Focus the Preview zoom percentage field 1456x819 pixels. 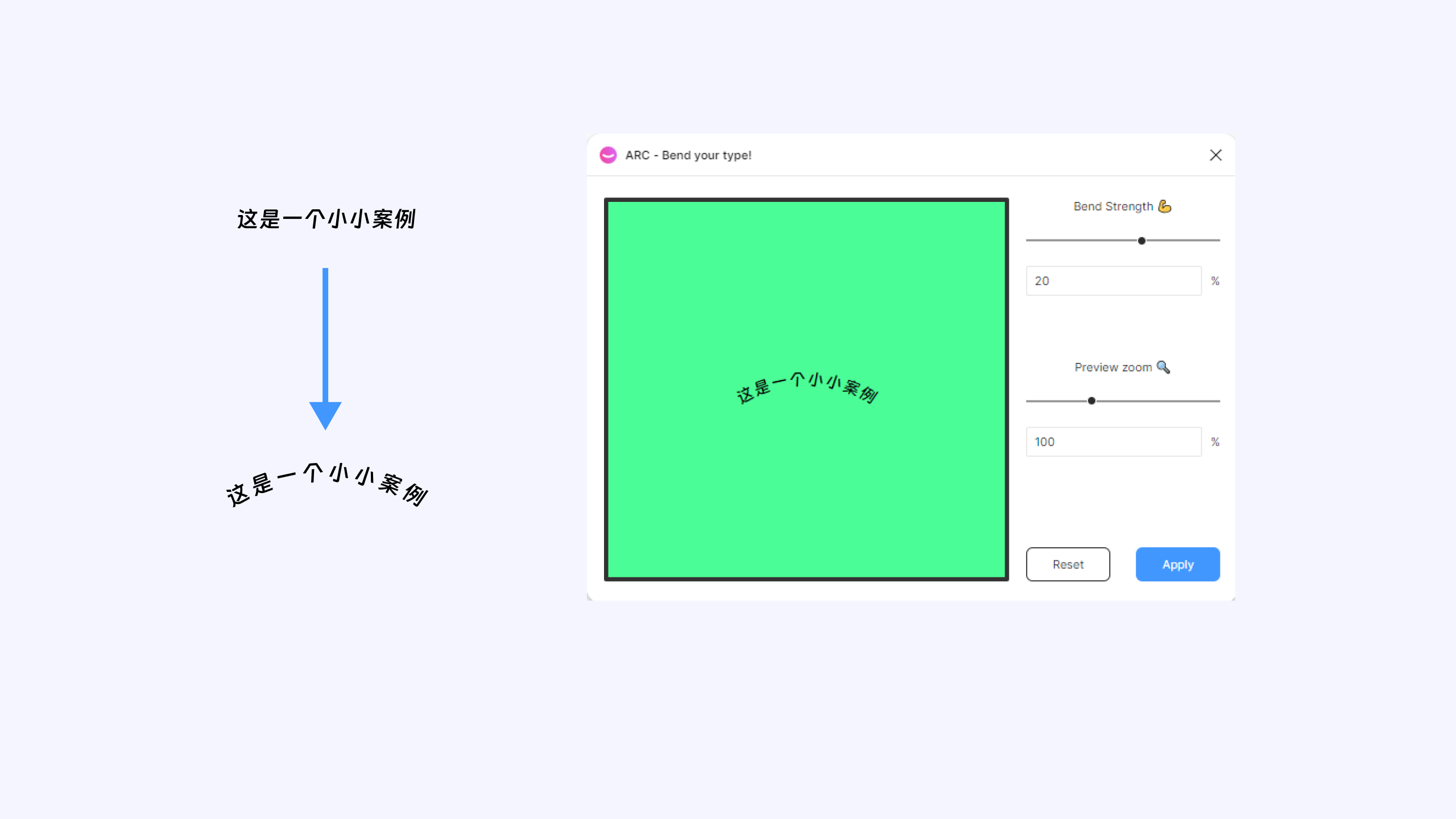click(1113, 442)
